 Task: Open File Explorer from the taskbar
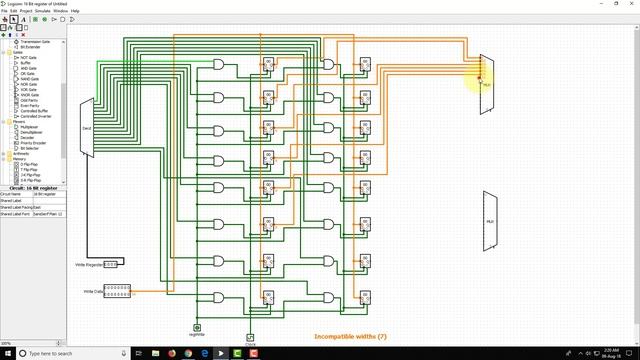(156, 353)
